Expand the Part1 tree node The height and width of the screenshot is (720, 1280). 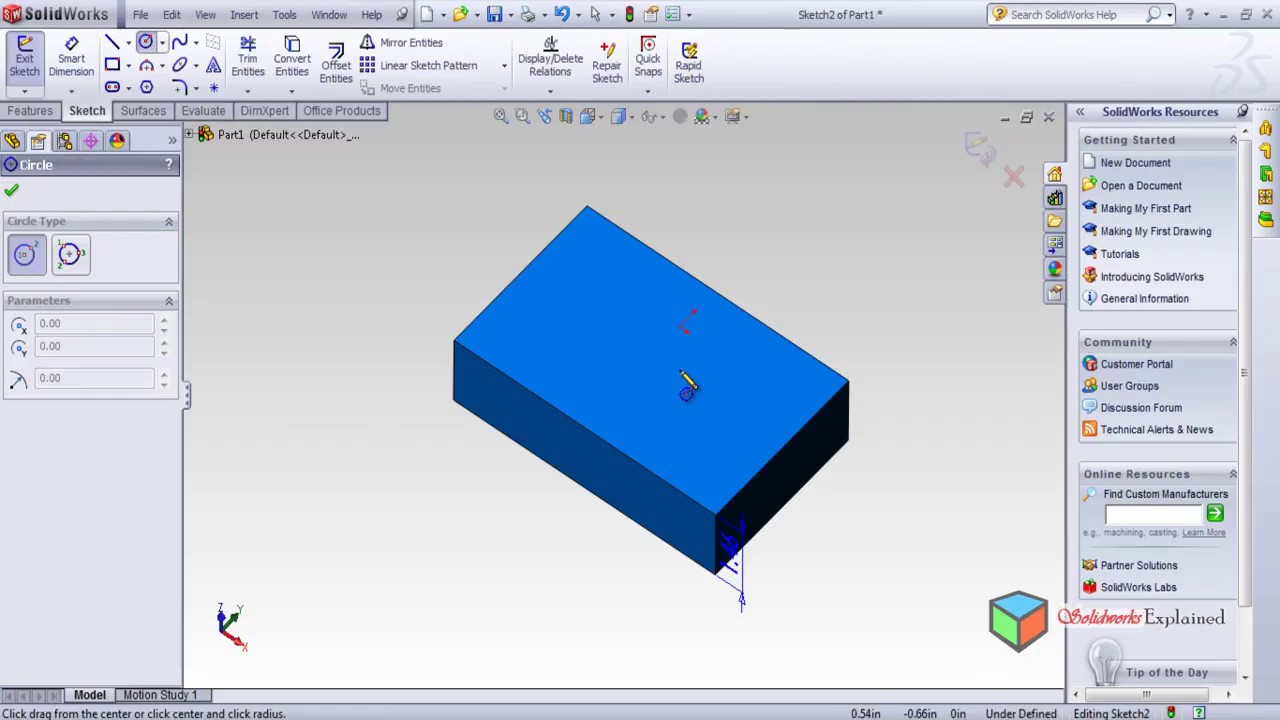191,134
